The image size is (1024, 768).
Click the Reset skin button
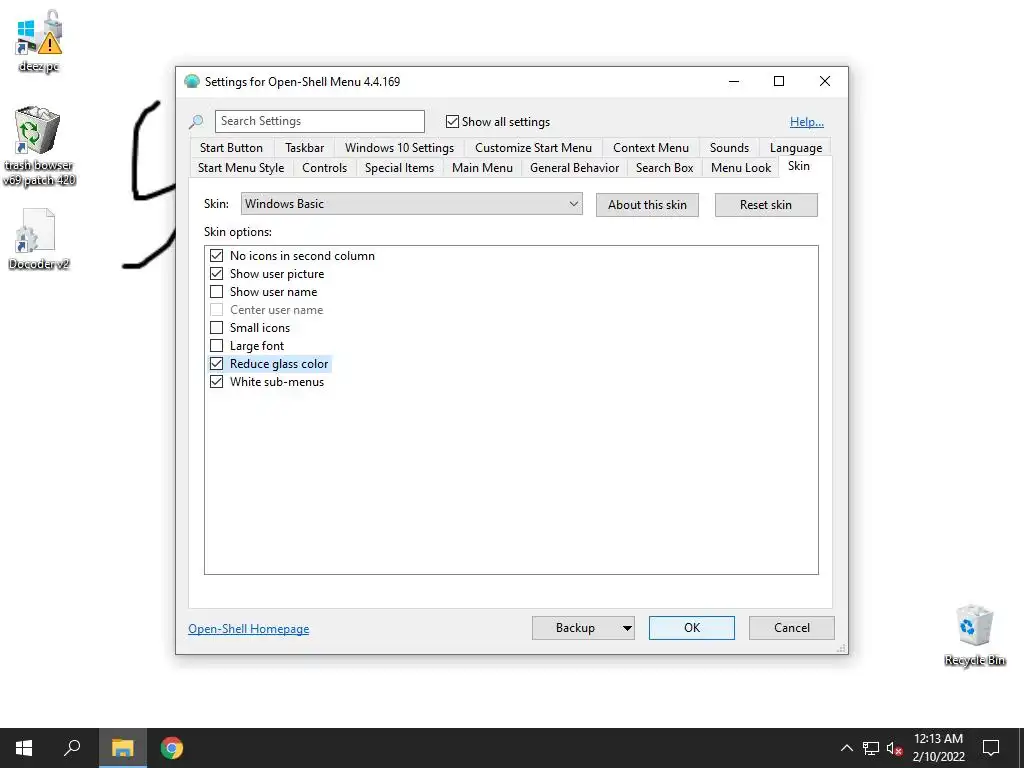coord(765,204)
